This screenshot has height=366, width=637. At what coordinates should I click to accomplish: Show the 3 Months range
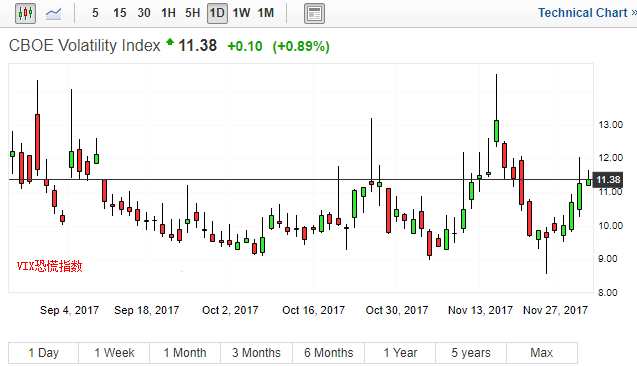click(x=256, y=353)
